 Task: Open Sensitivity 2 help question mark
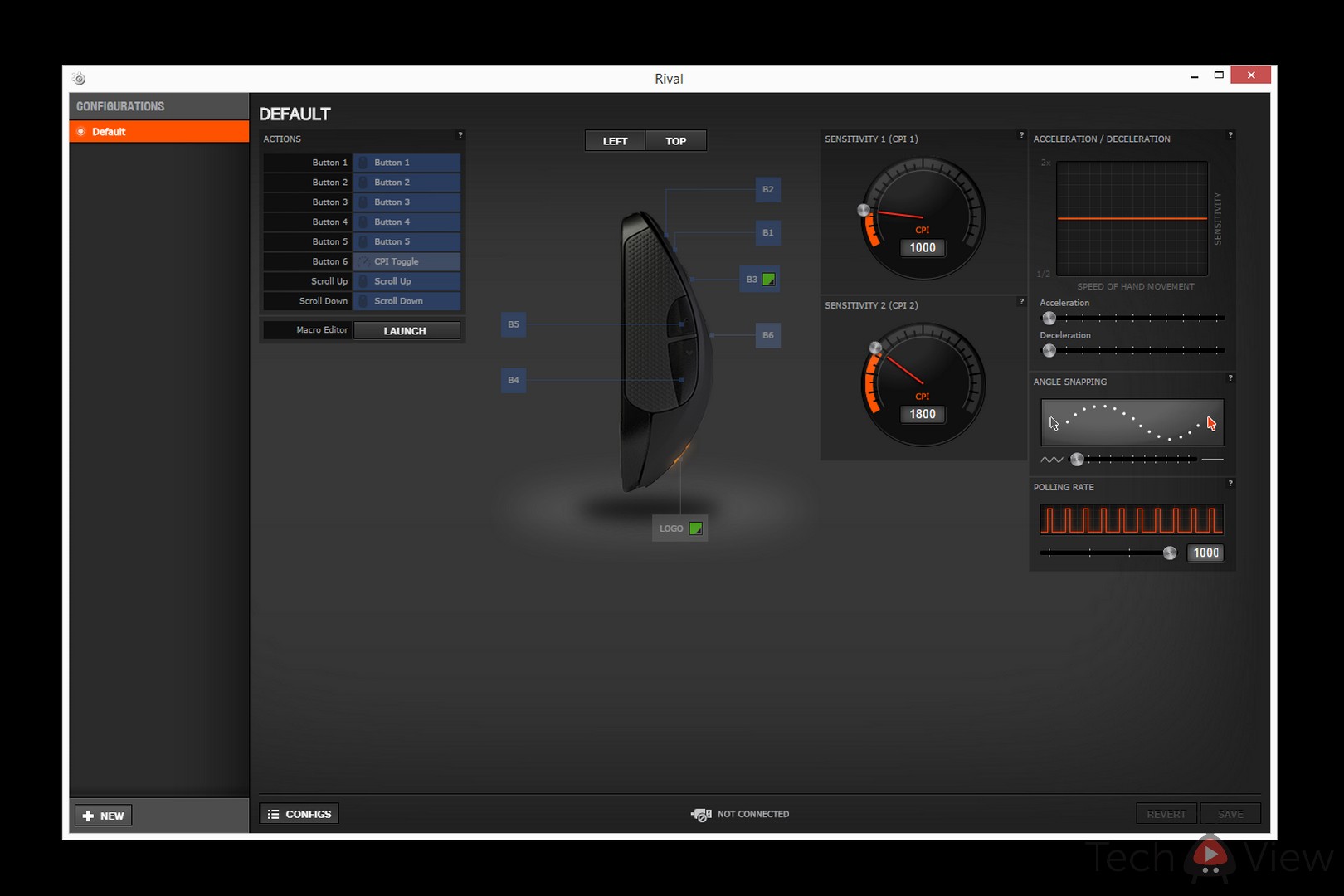click(1021, 301)
